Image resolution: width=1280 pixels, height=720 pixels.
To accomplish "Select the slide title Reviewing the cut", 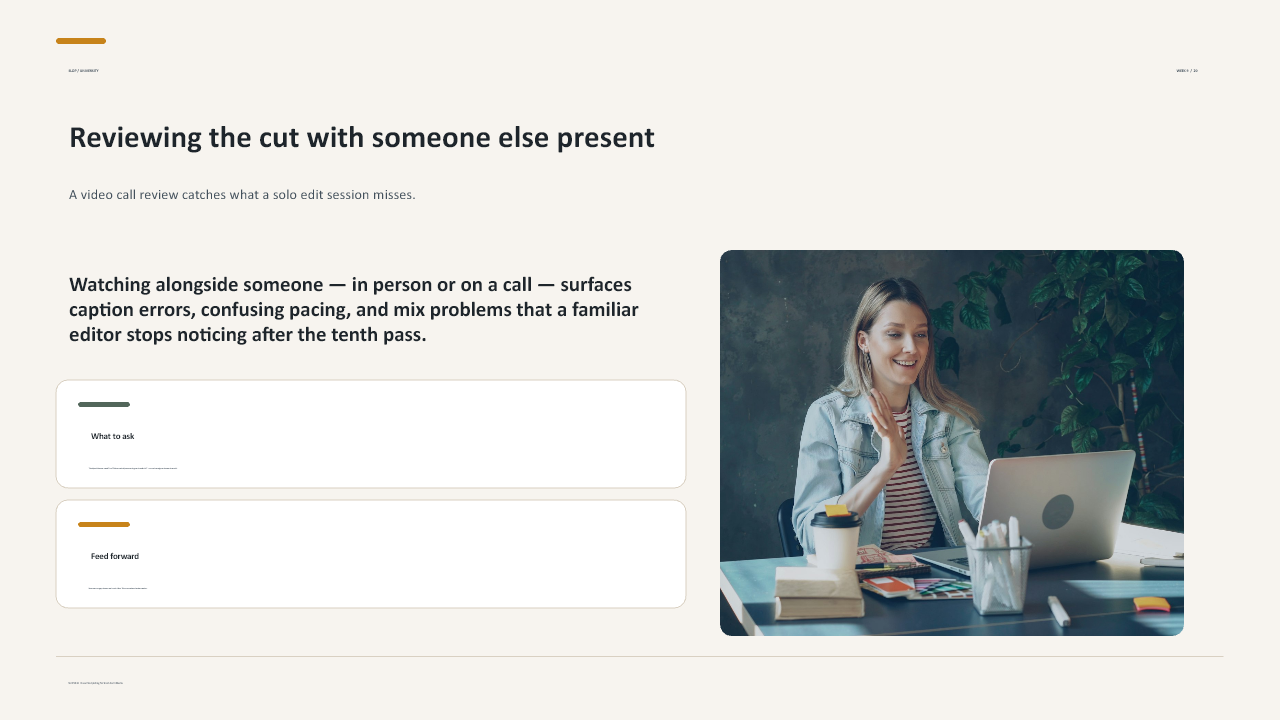I will [x=362, y=138].
